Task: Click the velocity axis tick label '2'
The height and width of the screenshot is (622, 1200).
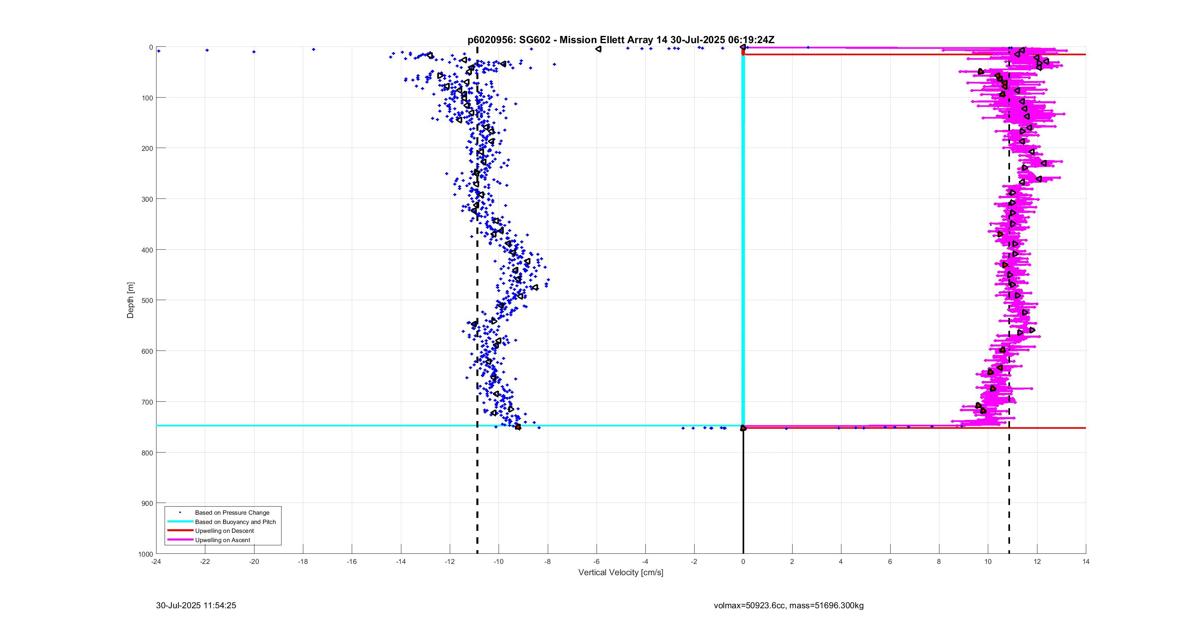Action: point(792,562)
